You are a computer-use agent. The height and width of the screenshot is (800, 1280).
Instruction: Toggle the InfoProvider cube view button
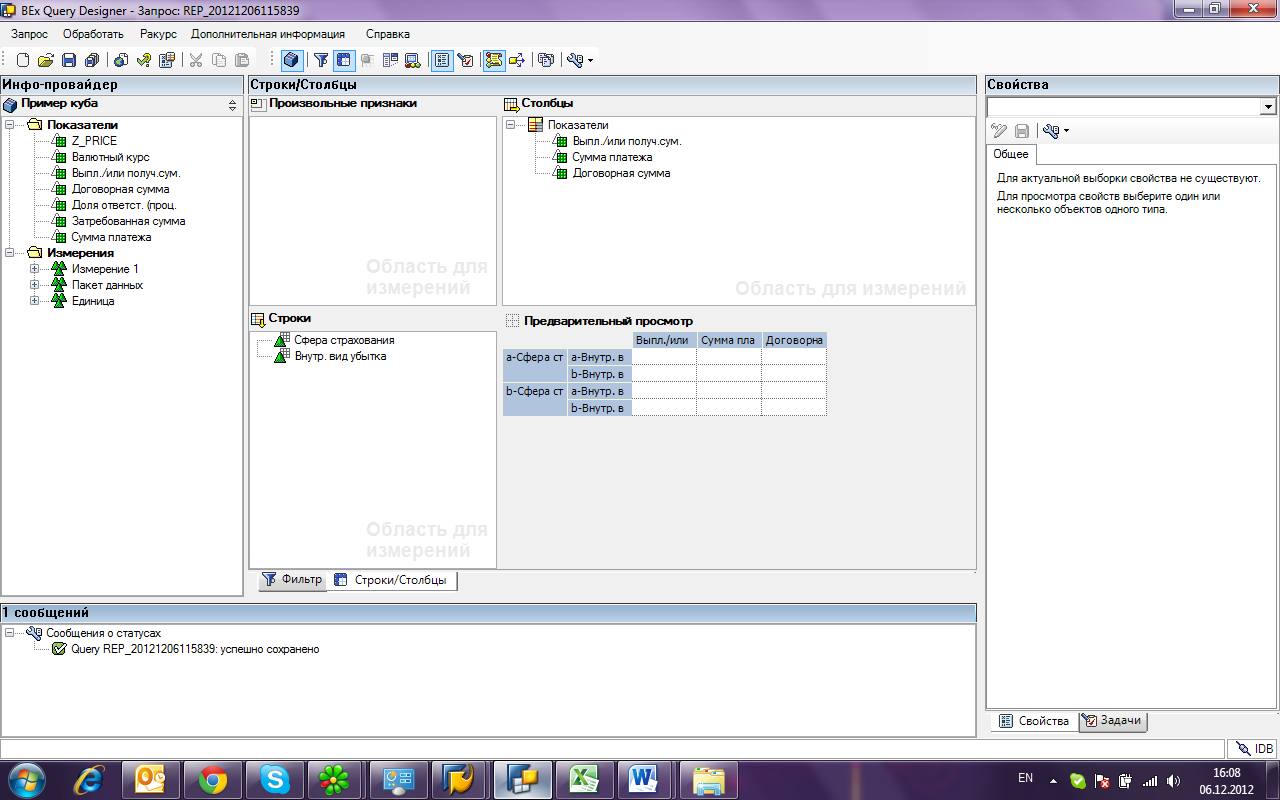pos(291,60)
